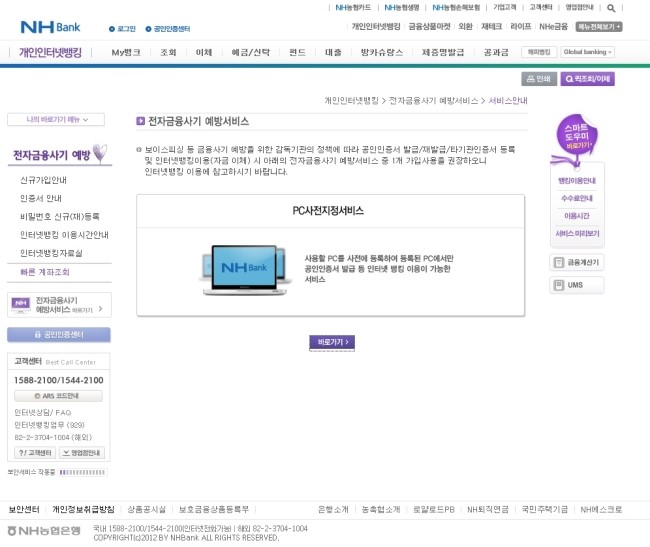This screenshot has width=650, height=547.
Task: Open 비밀번호 신규(재)등록 sidebar item
Action: pos(60,216)
